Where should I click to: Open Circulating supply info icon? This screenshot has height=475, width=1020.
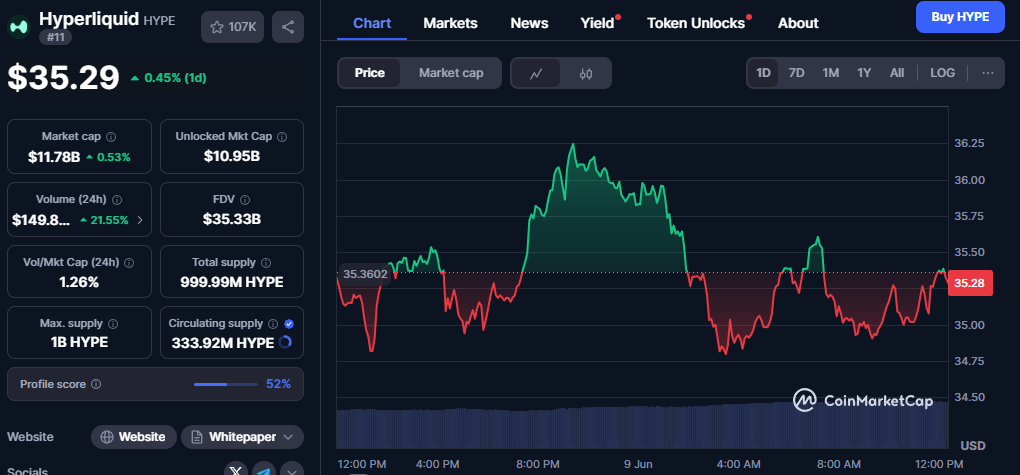pos(273,323)
